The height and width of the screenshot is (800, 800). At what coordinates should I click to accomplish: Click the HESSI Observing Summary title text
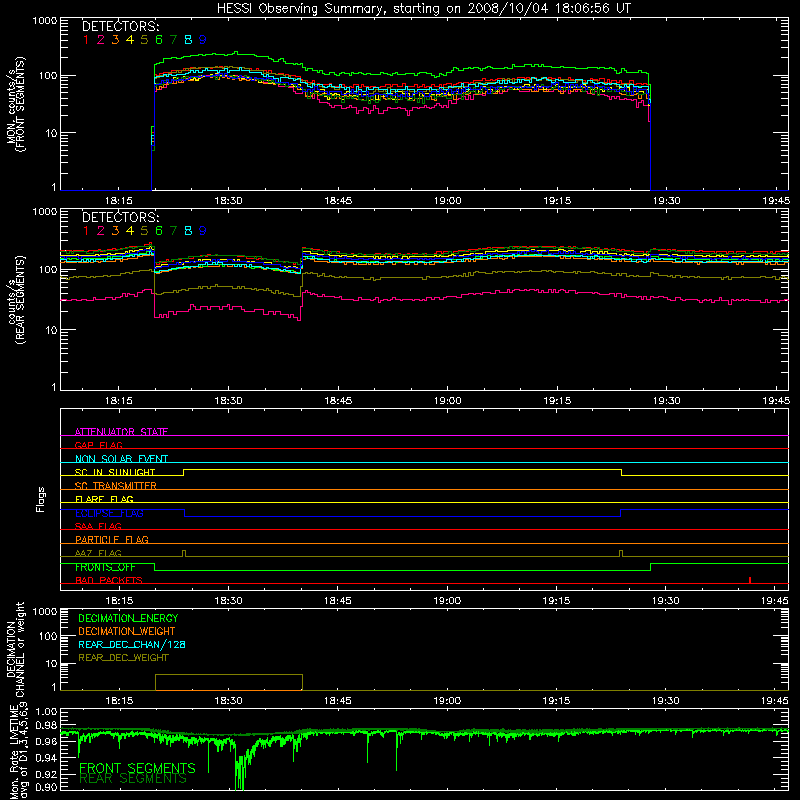coord(424,9)
